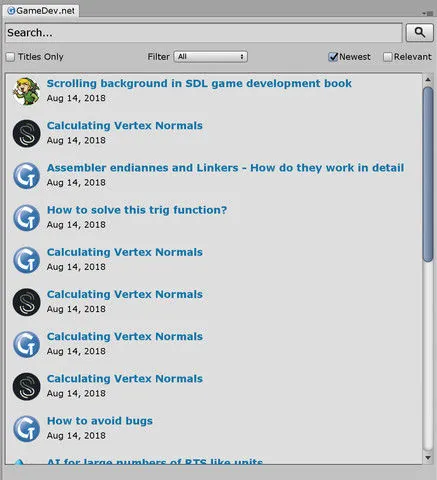The width and height of the screenshot is (437, 480).
Task: Click the magnifying glass search button
Action: tap(419, 32)
